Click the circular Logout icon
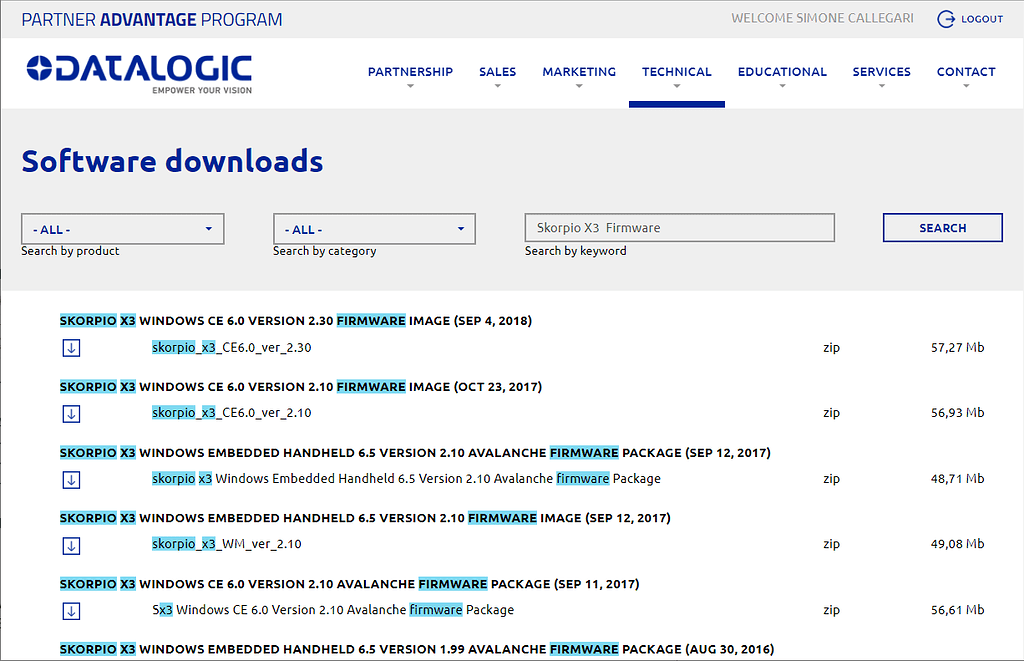The width and height of the screenshot is (1024, 661). [x=948, y=18]
